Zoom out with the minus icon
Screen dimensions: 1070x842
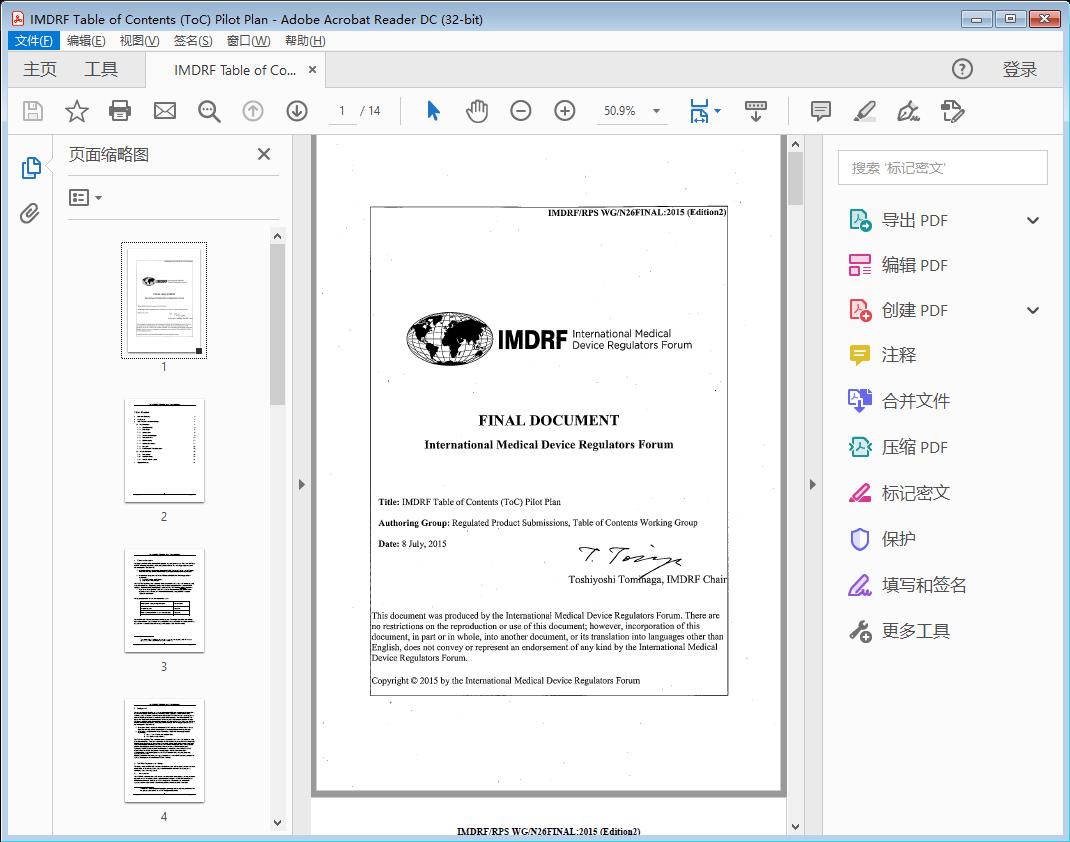(520, 110)
